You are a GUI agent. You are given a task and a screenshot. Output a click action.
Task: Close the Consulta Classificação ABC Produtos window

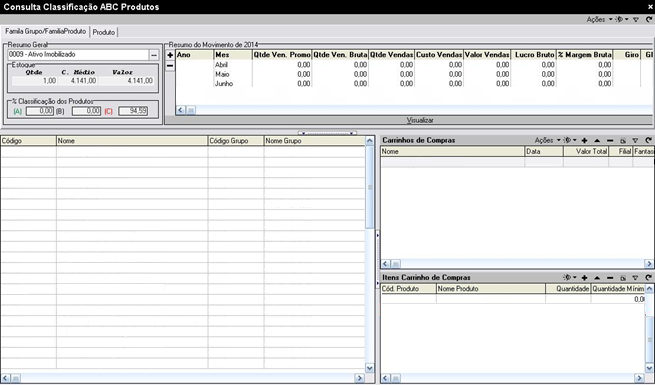pyautogui.click(x=650, y=7)
